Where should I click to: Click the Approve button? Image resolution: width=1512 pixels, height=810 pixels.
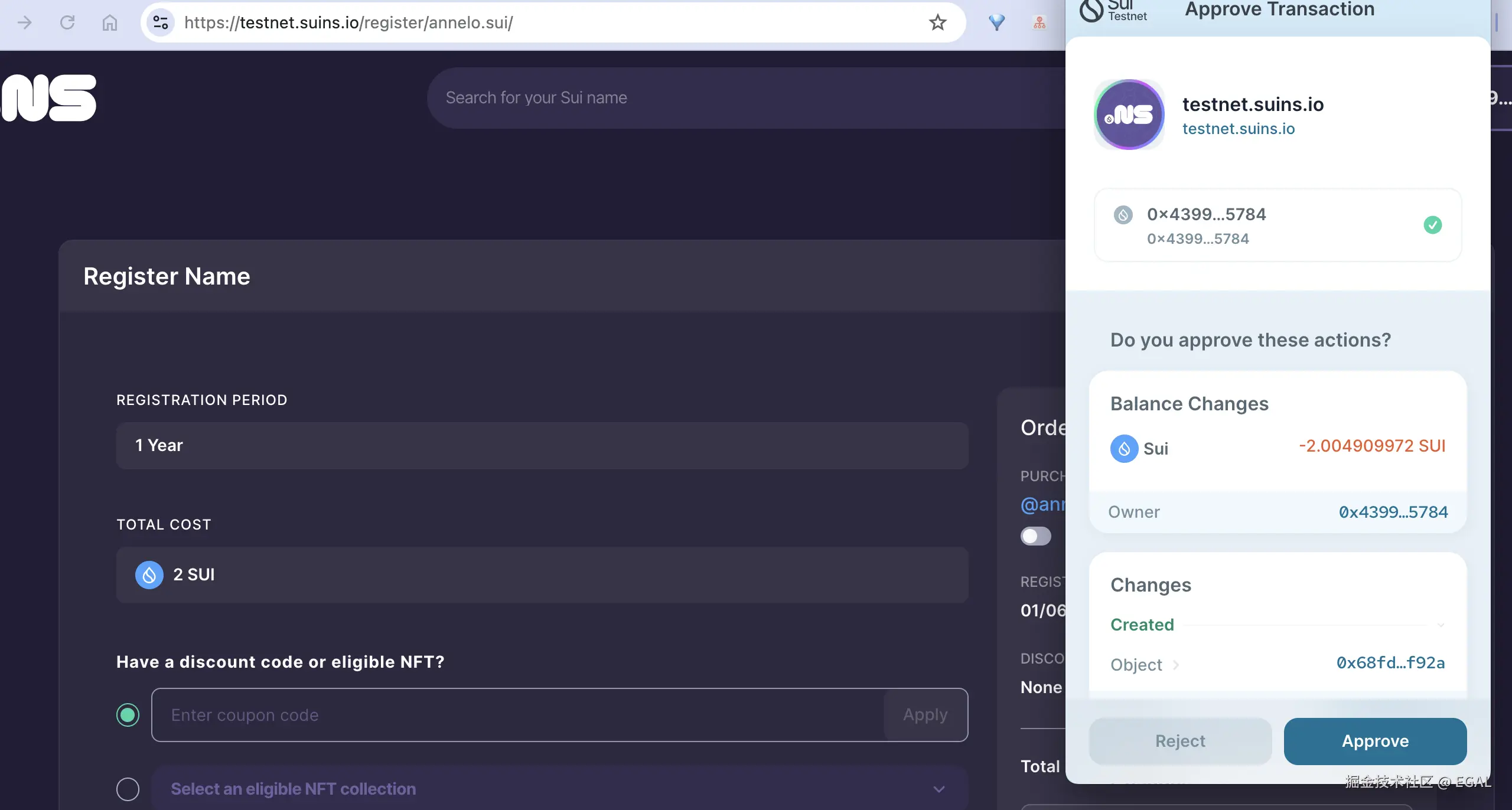tap(1374, 741)
